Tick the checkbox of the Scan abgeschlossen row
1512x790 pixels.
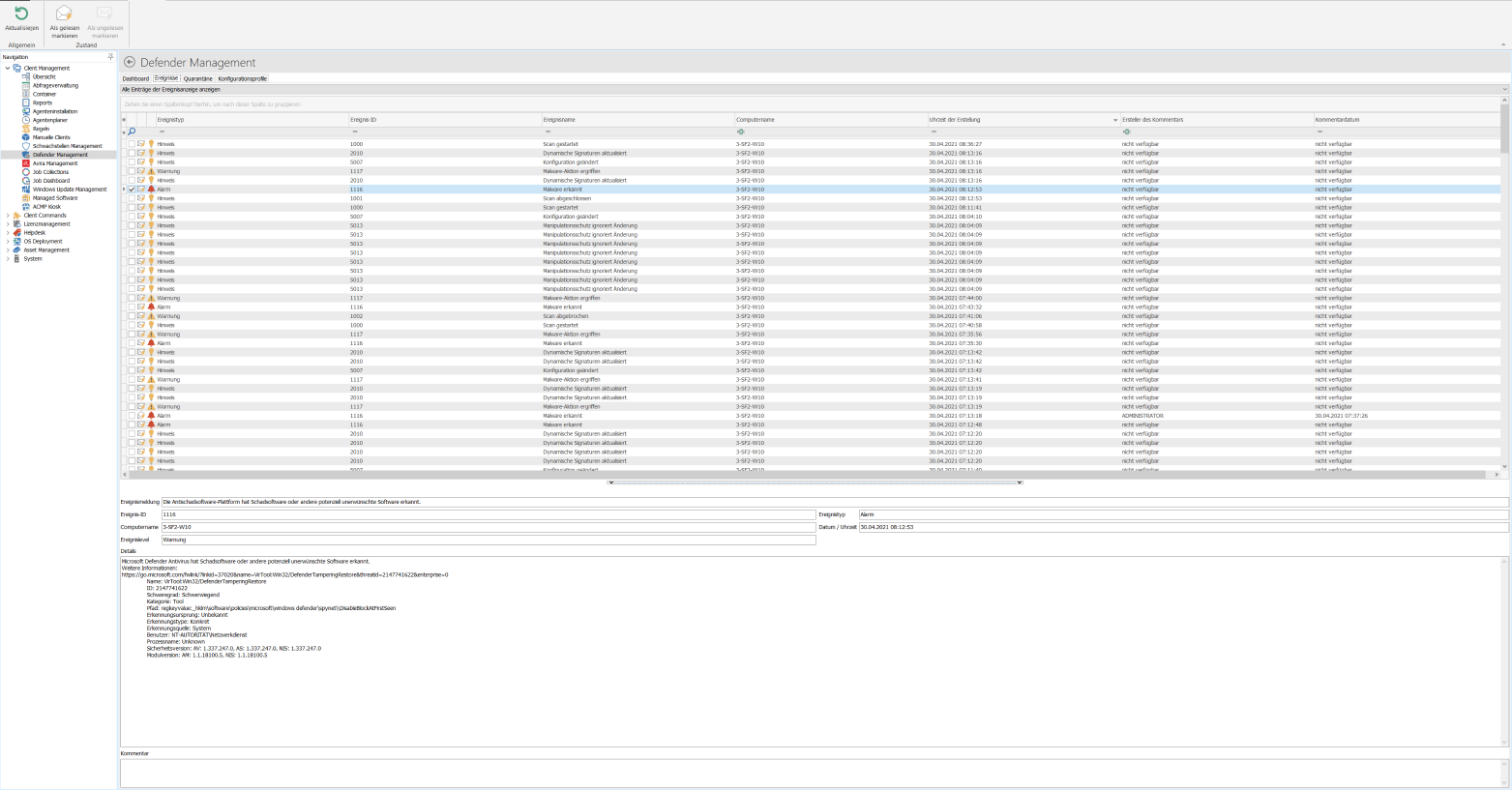(x=133, y=198)
